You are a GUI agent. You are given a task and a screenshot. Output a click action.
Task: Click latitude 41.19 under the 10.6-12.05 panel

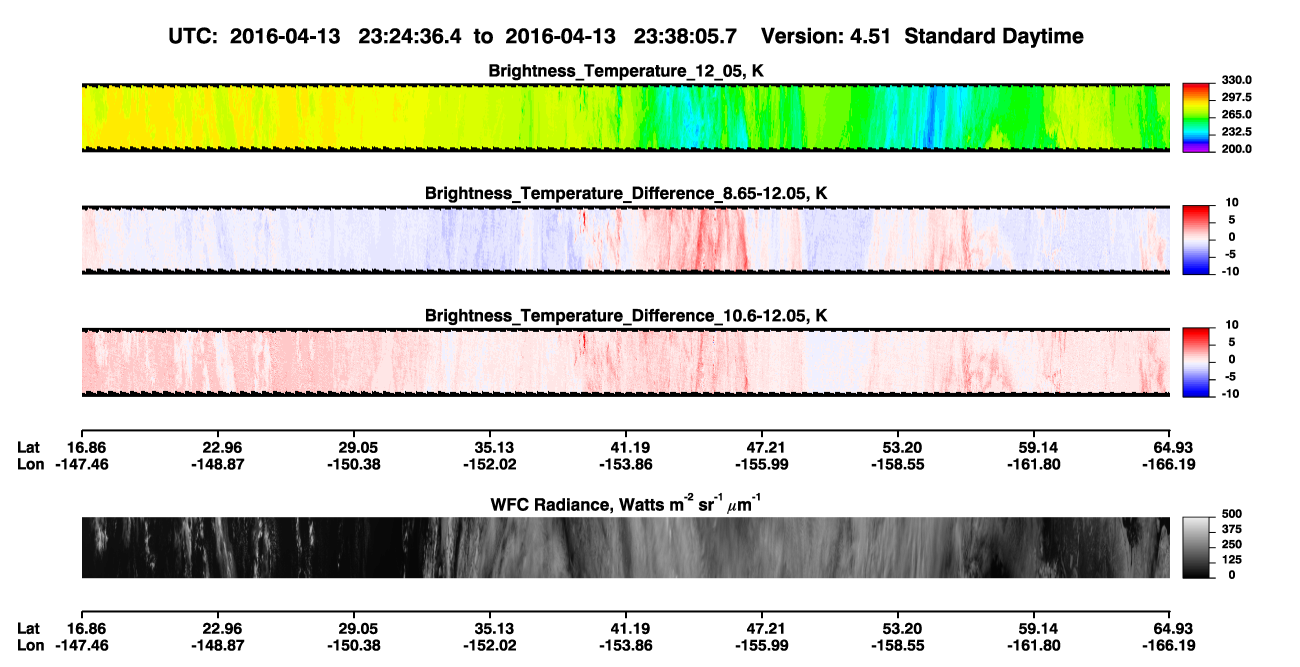pos(625,447)
